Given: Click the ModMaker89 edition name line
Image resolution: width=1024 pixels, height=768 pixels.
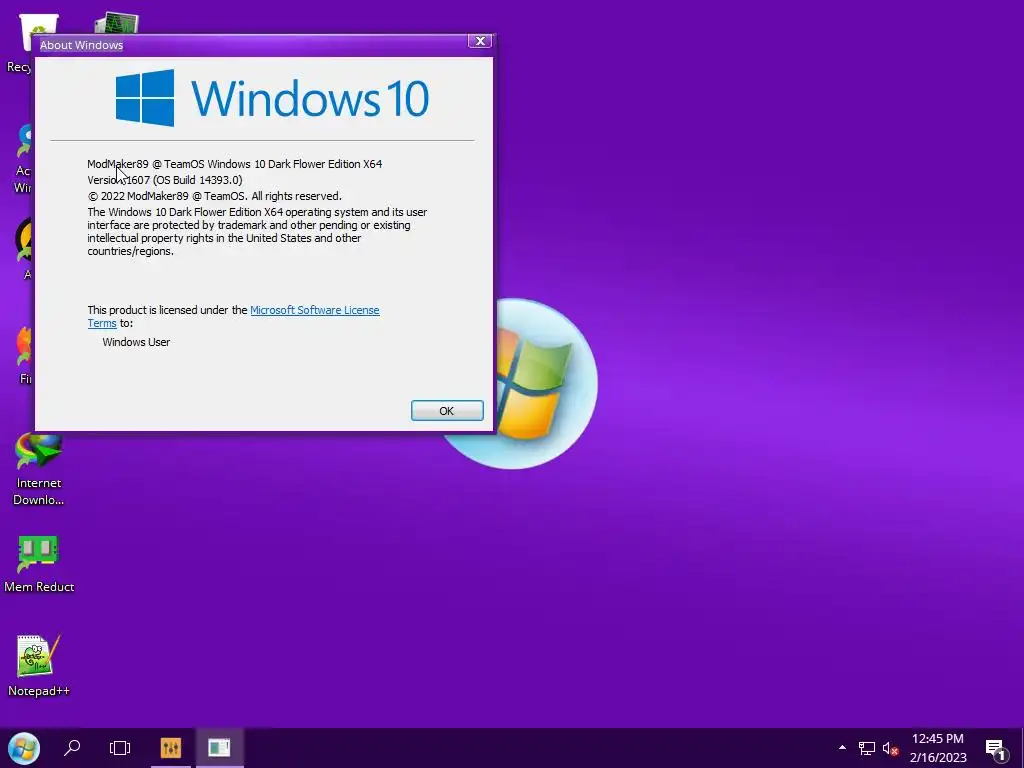Looking at the screenshot, I should pyautogui.click(x=234, y=164).
